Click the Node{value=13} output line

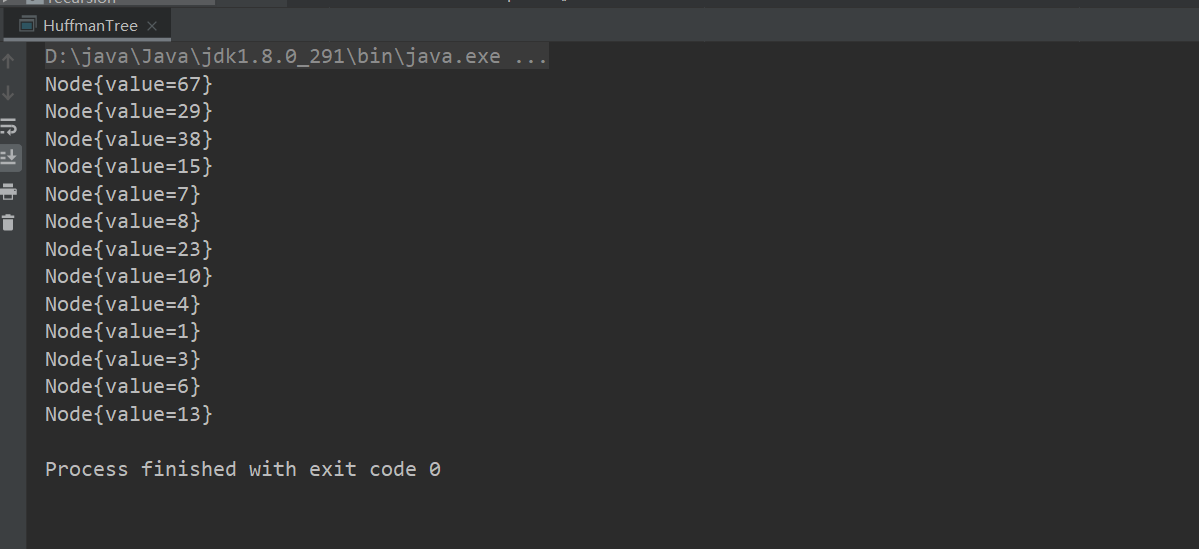click(128, 414)
